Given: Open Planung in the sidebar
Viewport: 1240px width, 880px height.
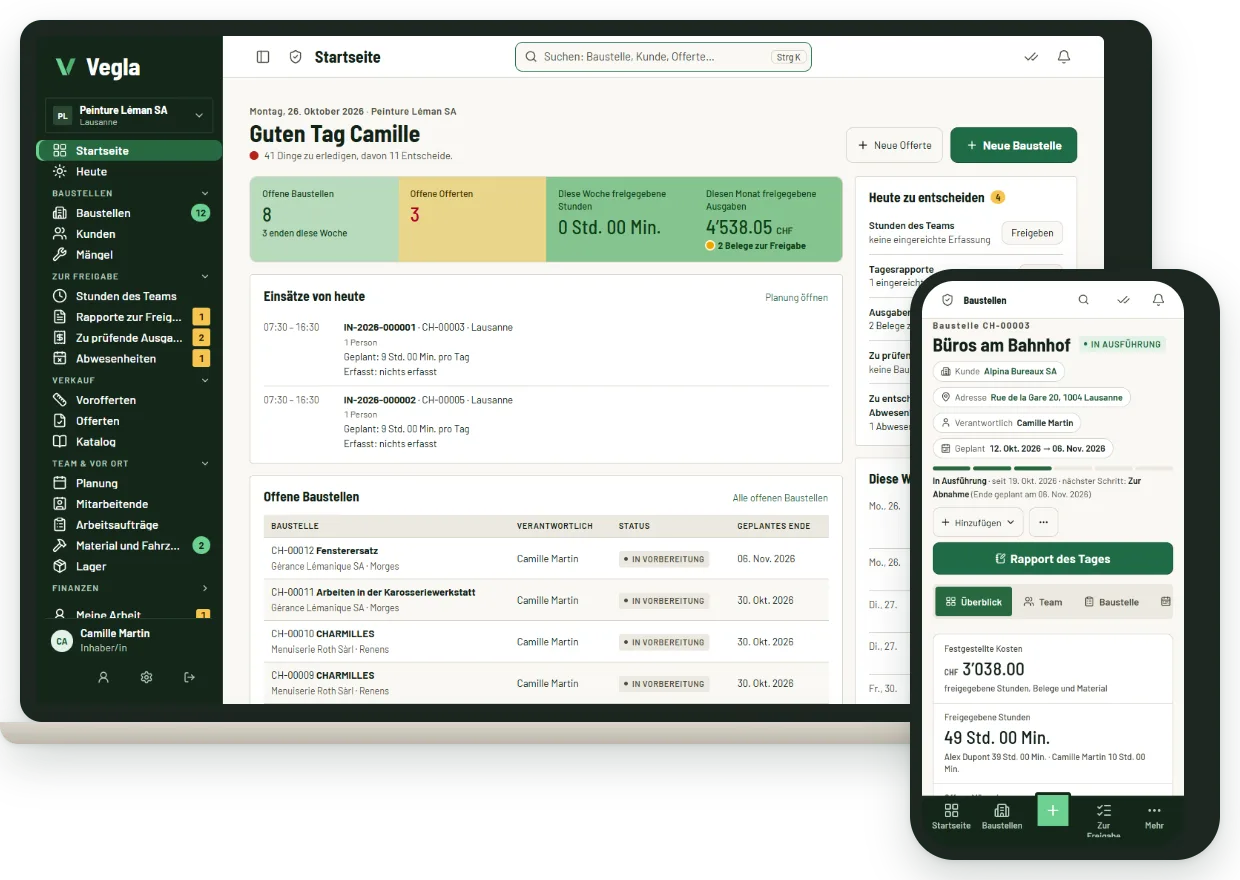Looking at the screenshot, I should [x=129, y=483].
